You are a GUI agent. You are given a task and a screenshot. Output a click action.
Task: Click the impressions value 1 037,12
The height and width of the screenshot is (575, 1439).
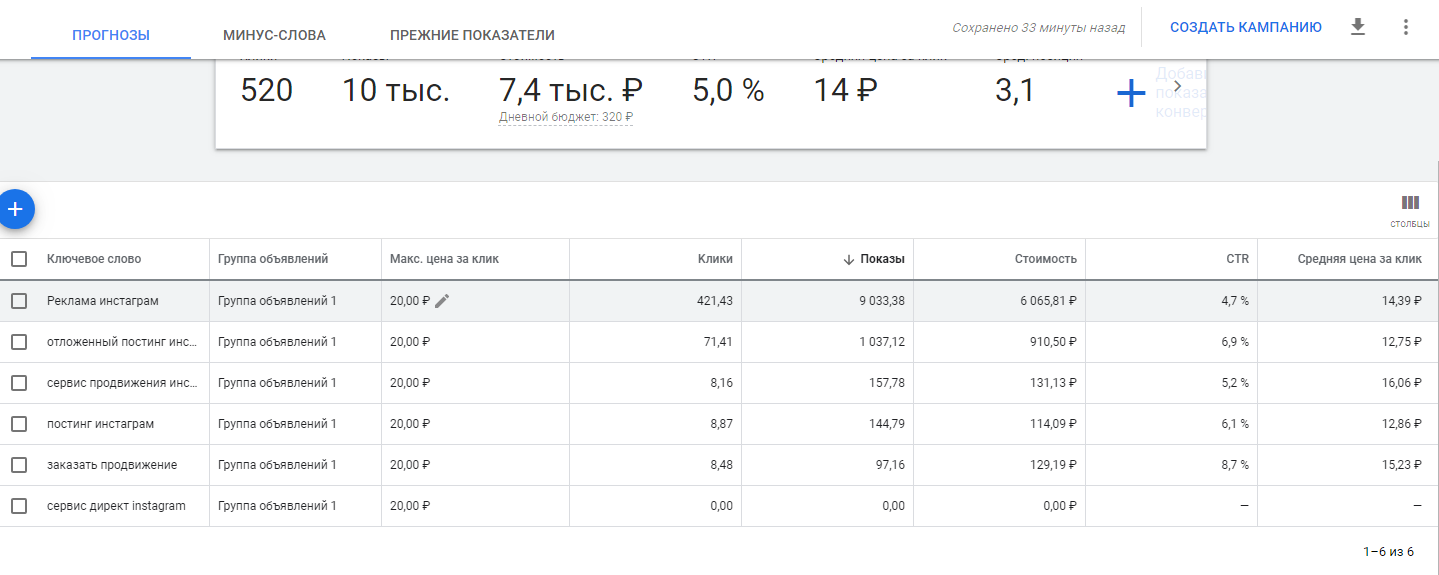pos(882,342)
